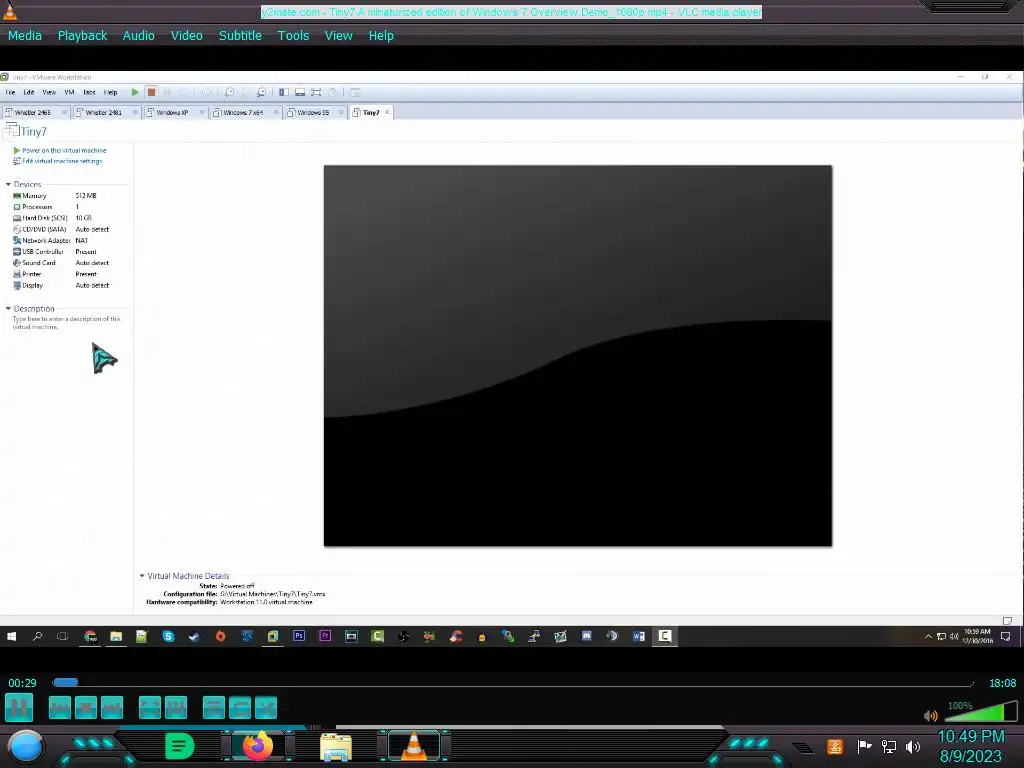Open the Playback menu
The width and height of the screenshot is (1024, 768).
click(x=82, y=36)
